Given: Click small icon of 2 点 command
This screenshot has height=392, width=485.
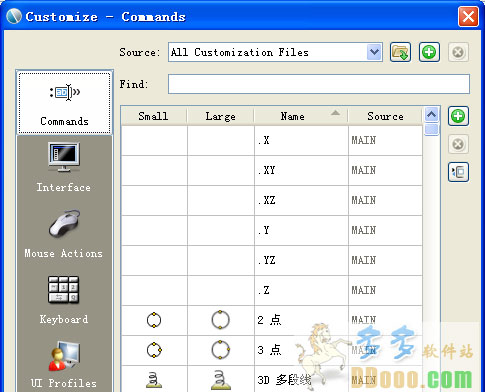Looking at the screenshot, I should (x=154, y=320).
